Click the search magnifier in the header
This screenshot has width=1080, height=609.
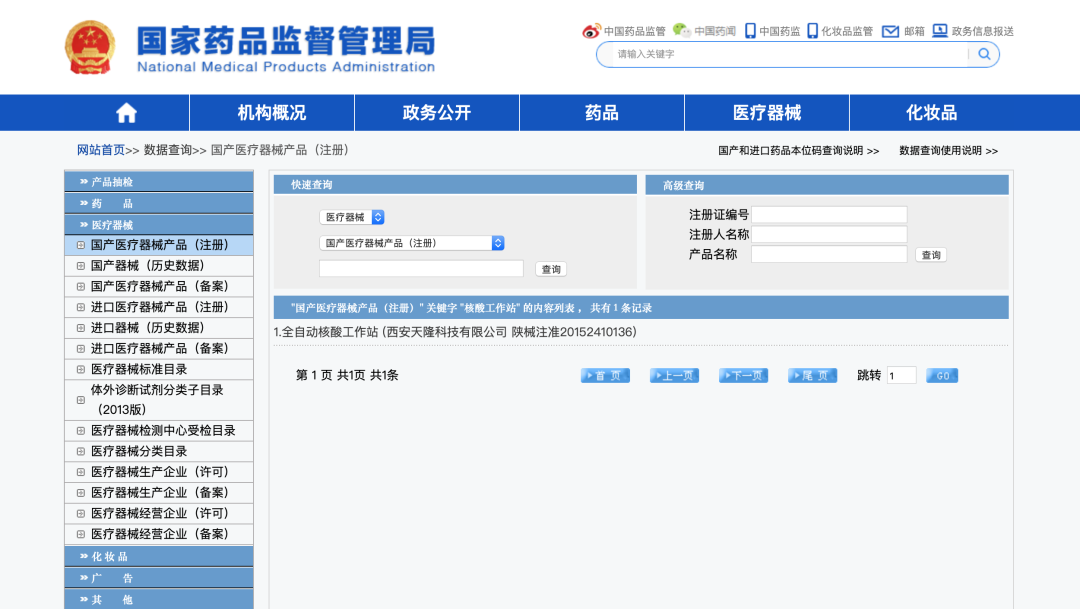click(x=983, y=54)
